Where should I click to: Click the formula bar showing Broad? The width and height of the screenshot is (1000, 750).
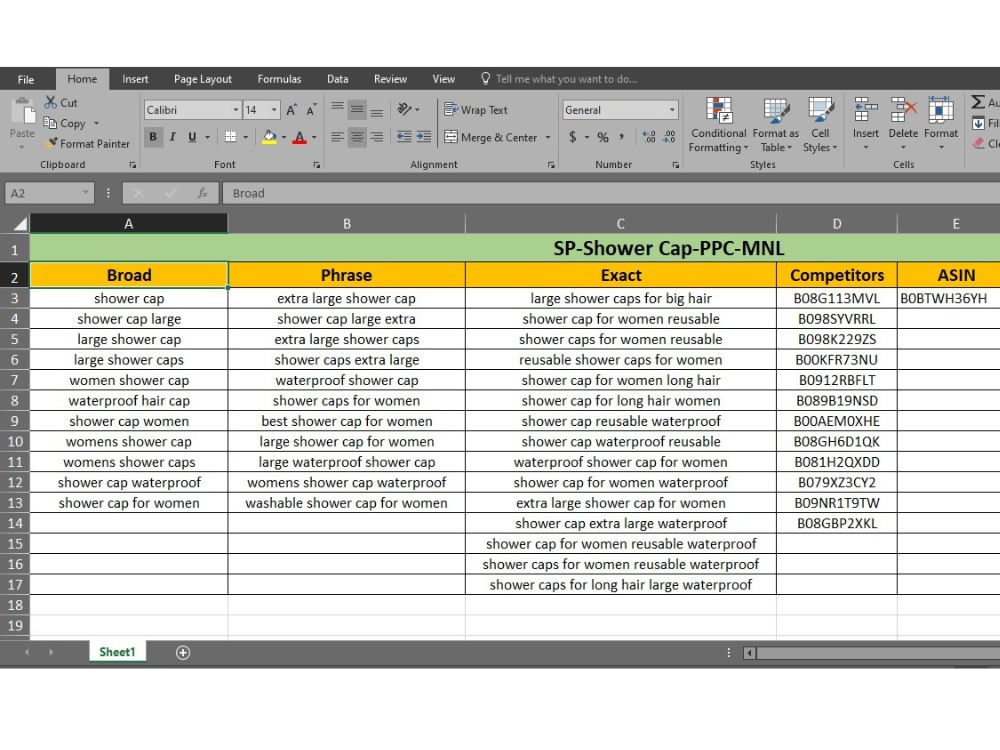point(611,193)
